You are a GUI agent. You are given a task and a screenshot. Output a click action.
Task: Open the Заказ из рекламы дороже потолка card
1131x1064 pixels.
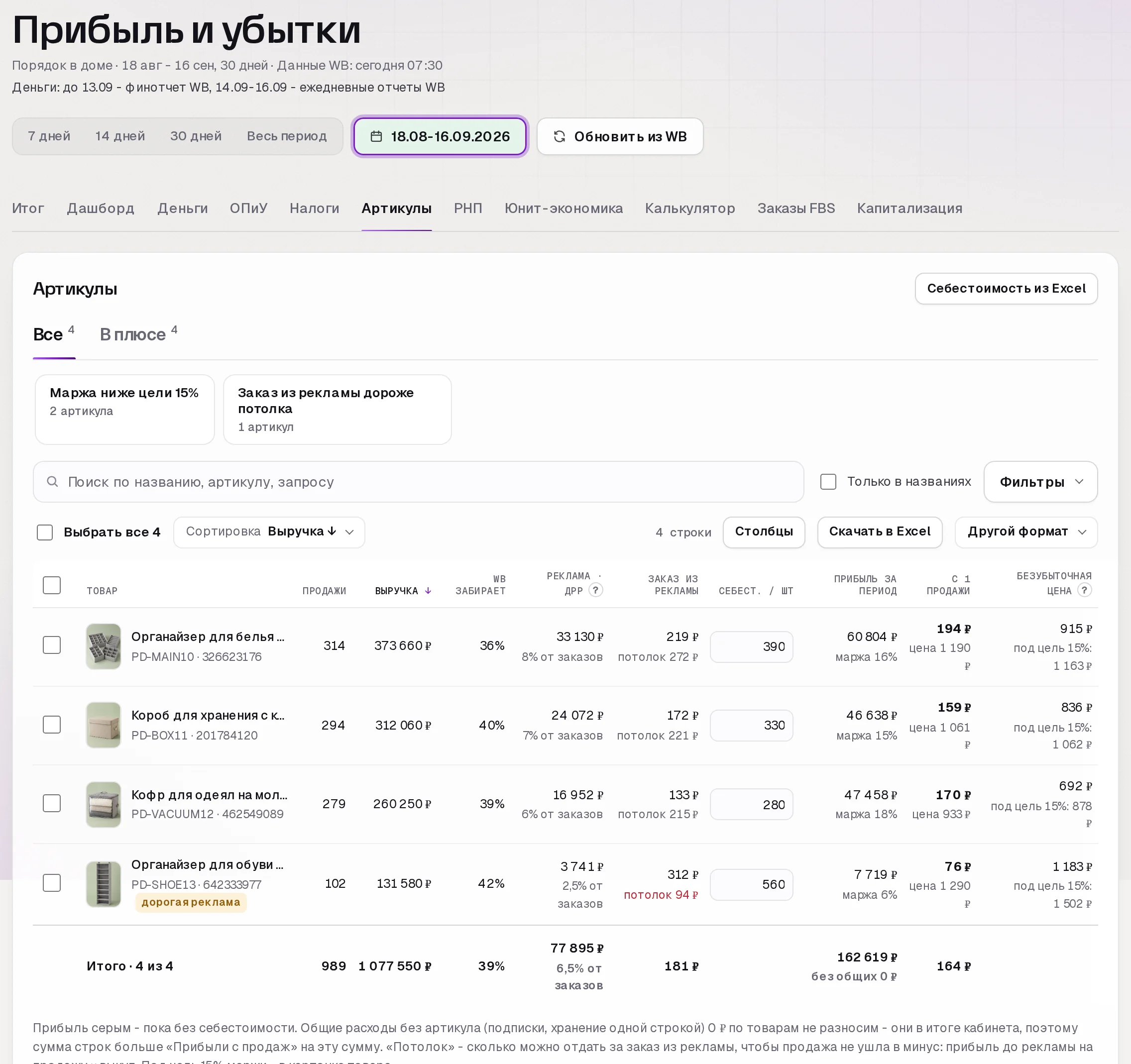tap(338, 409)
